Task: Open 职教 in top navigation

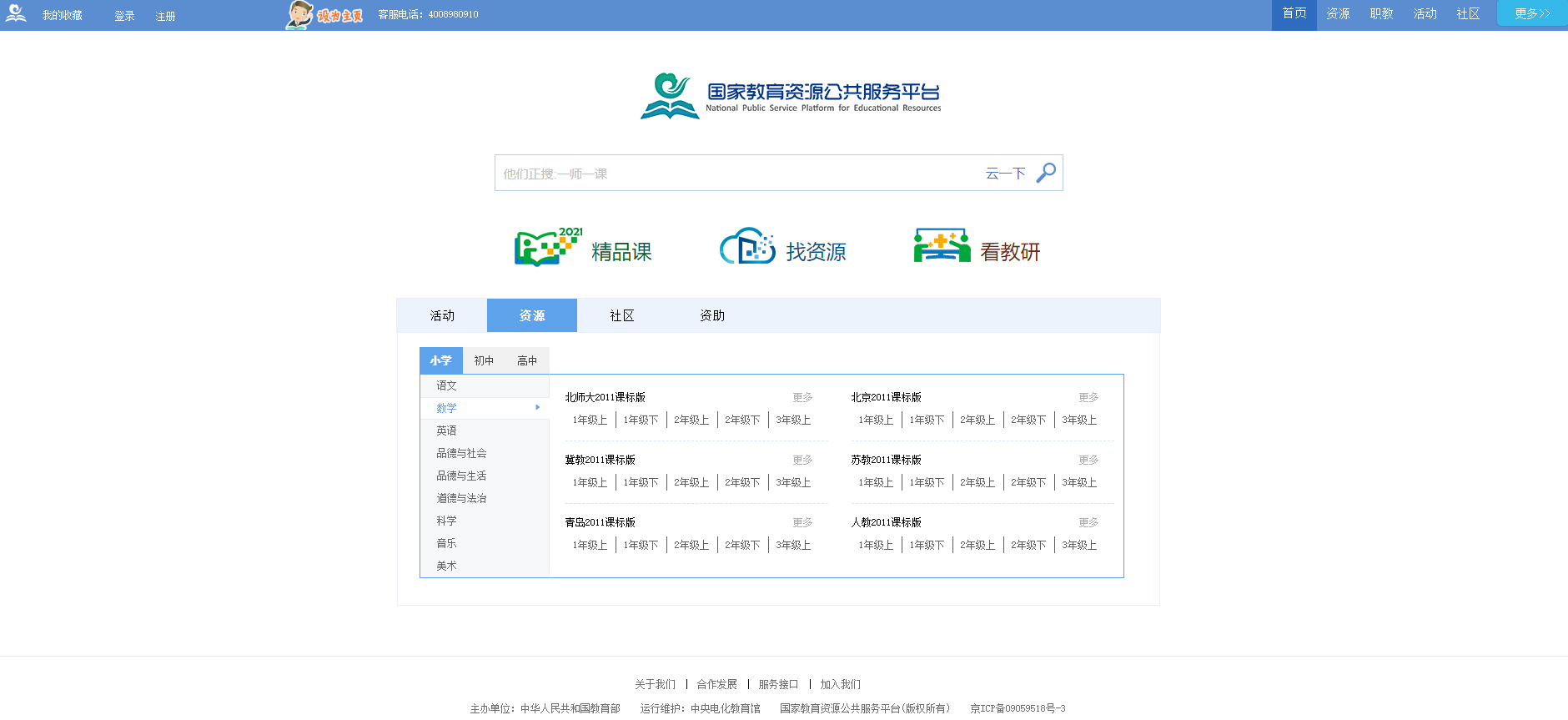Action: (x=1381, y=14)
